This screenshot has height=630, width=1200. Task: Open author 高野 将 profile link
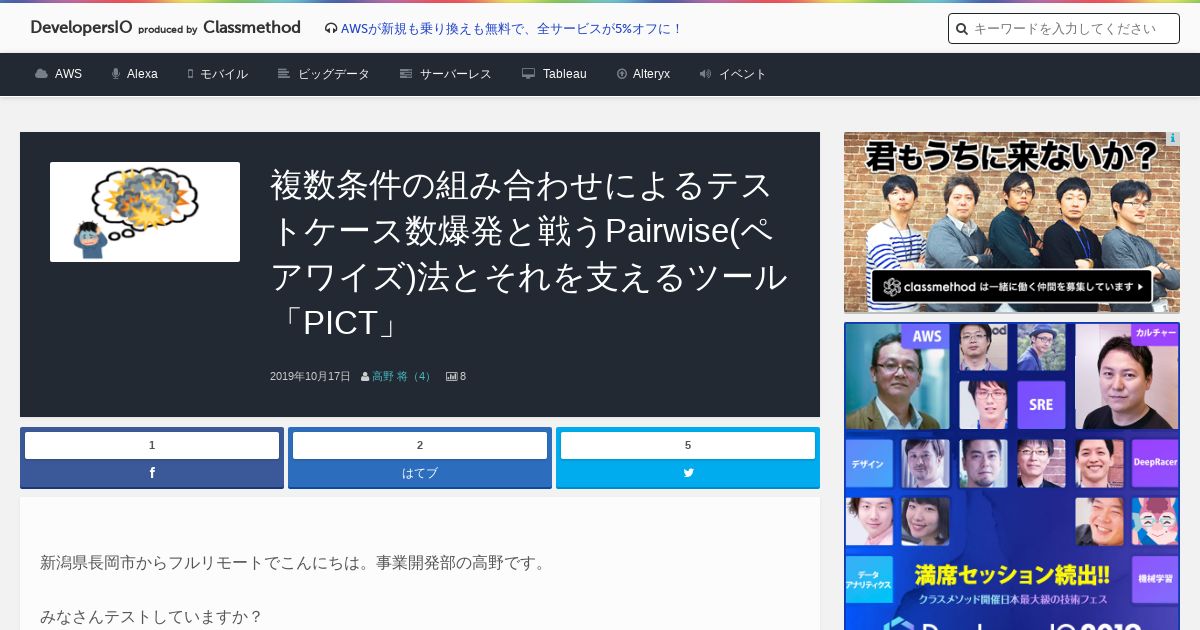click(x=402, y=377)
